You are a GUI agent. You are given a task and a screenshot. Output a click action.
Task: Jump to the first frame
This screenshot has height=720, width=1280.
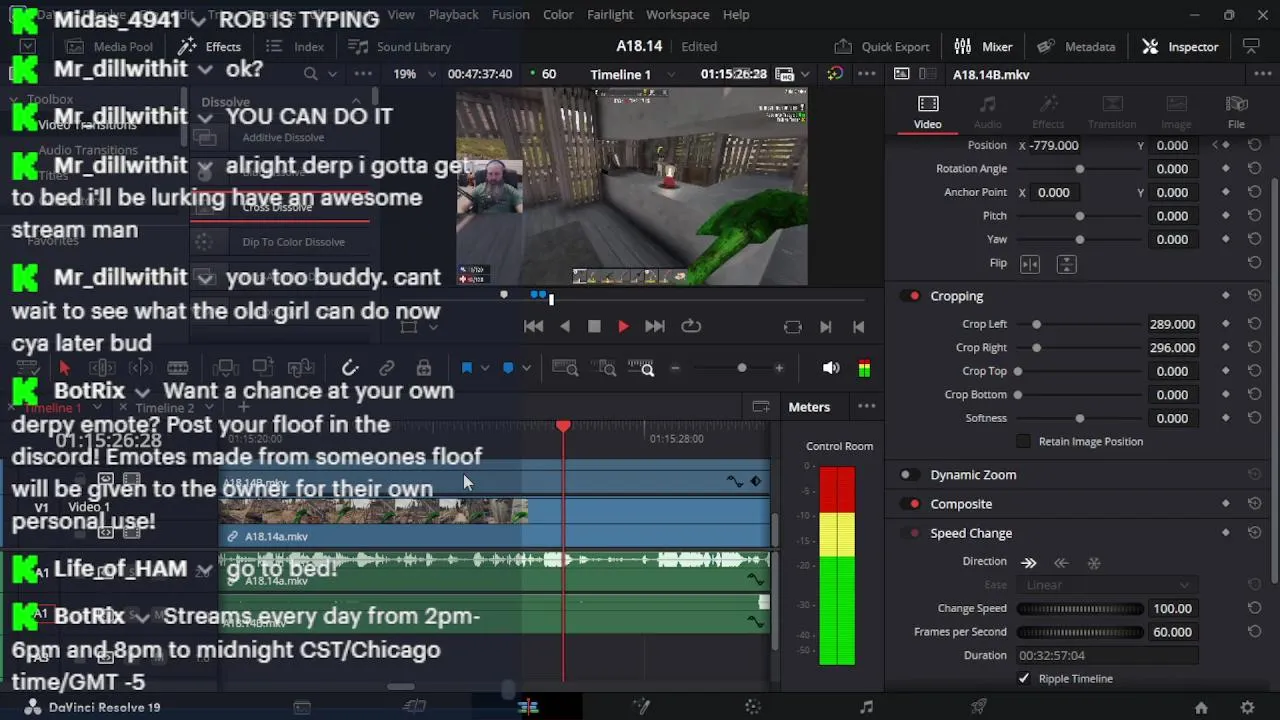(x=534, y=326)
